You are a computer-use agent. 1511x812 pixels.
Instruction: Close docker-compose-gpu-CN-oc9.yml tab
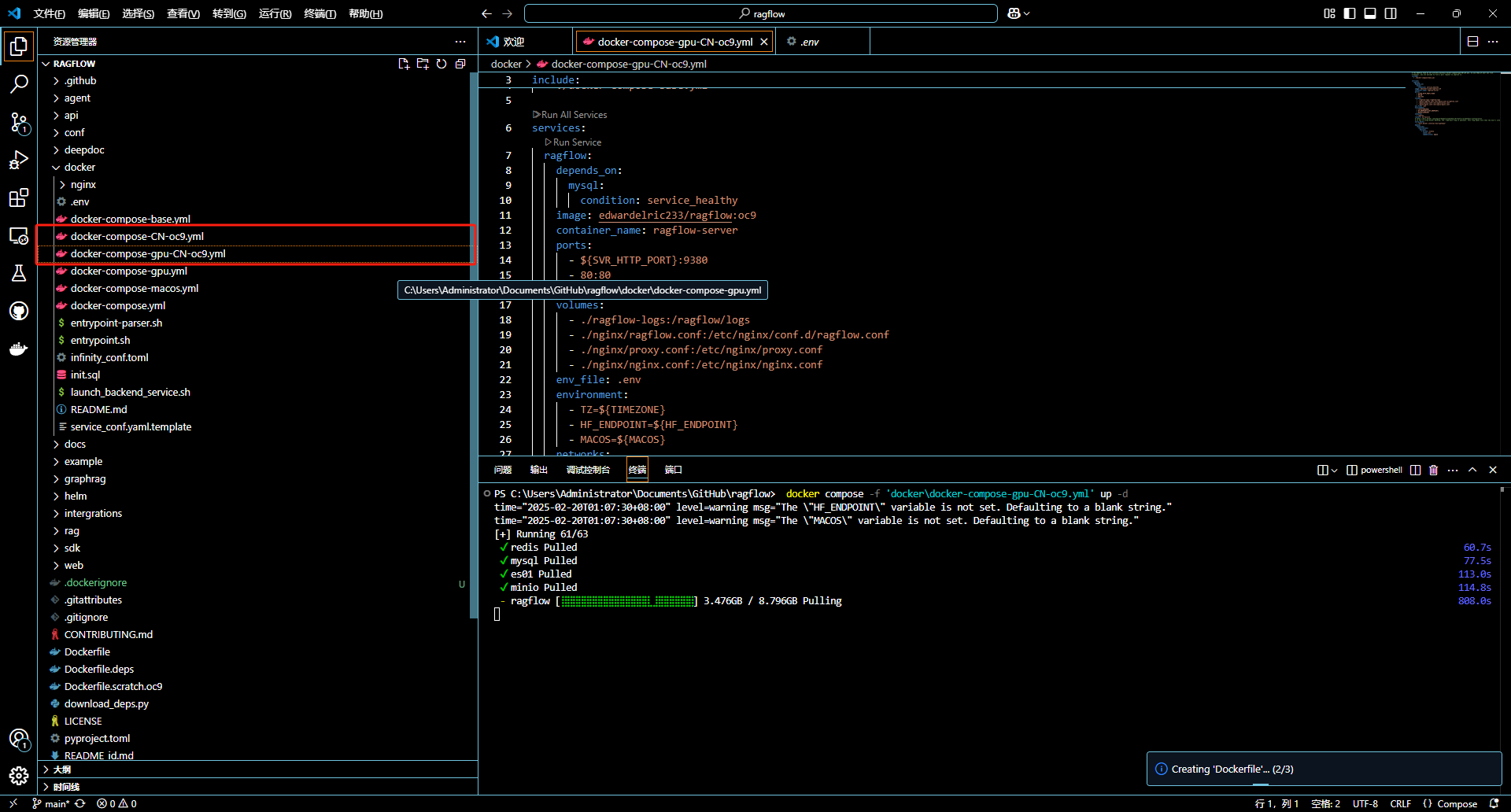coord(763,42)
